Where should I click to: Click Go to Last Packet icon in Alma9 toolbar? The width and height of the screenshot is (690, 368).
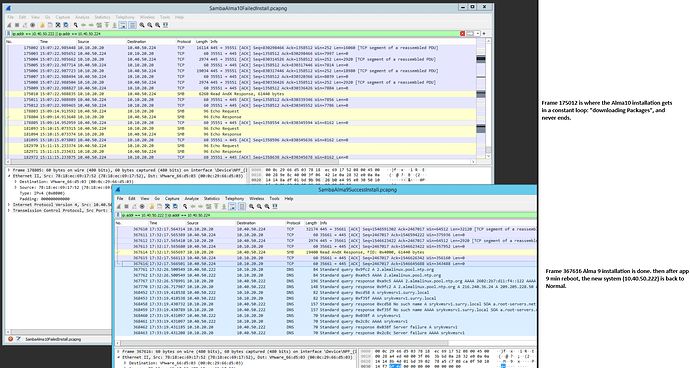point(224,206)
